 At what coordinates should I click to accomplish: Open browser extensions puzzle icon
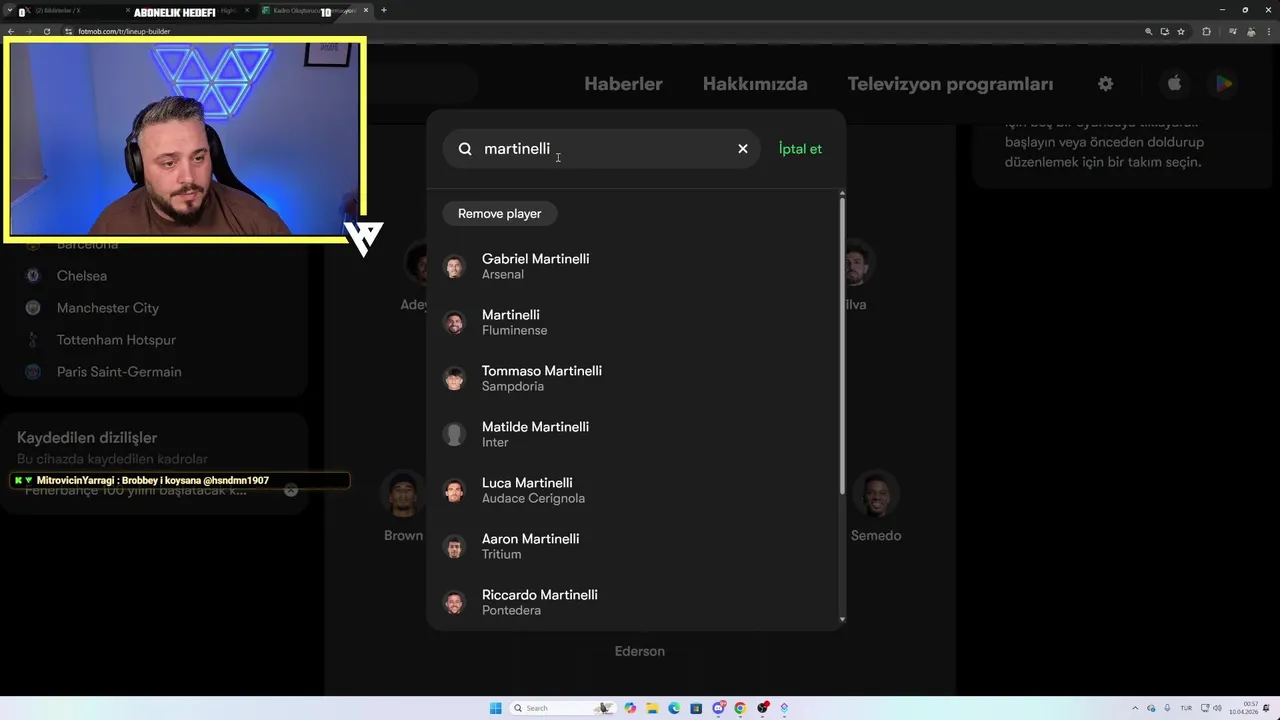[x=1206, y=31]
